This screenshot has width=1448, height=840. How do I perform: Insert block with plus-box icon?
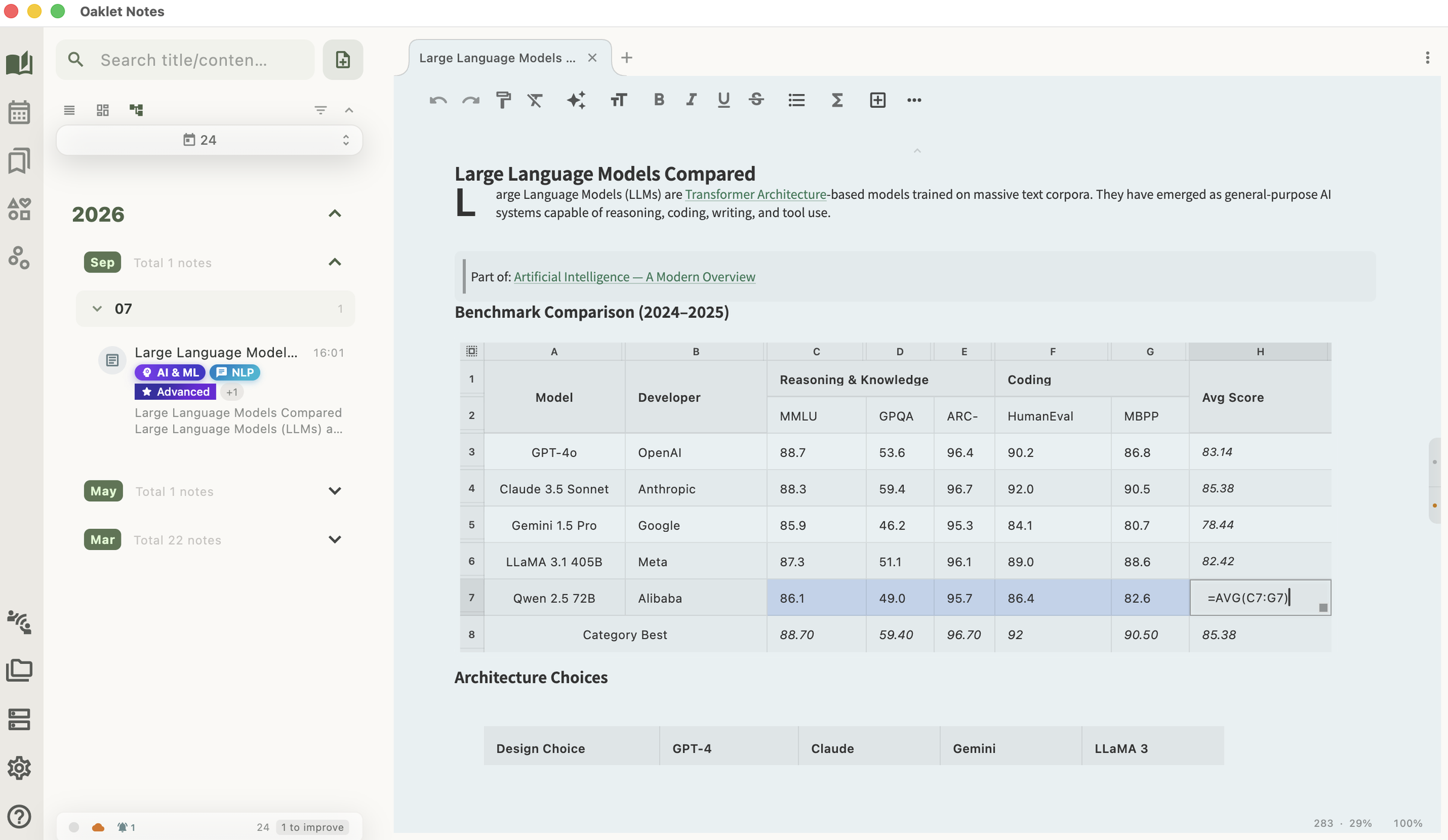878,100
